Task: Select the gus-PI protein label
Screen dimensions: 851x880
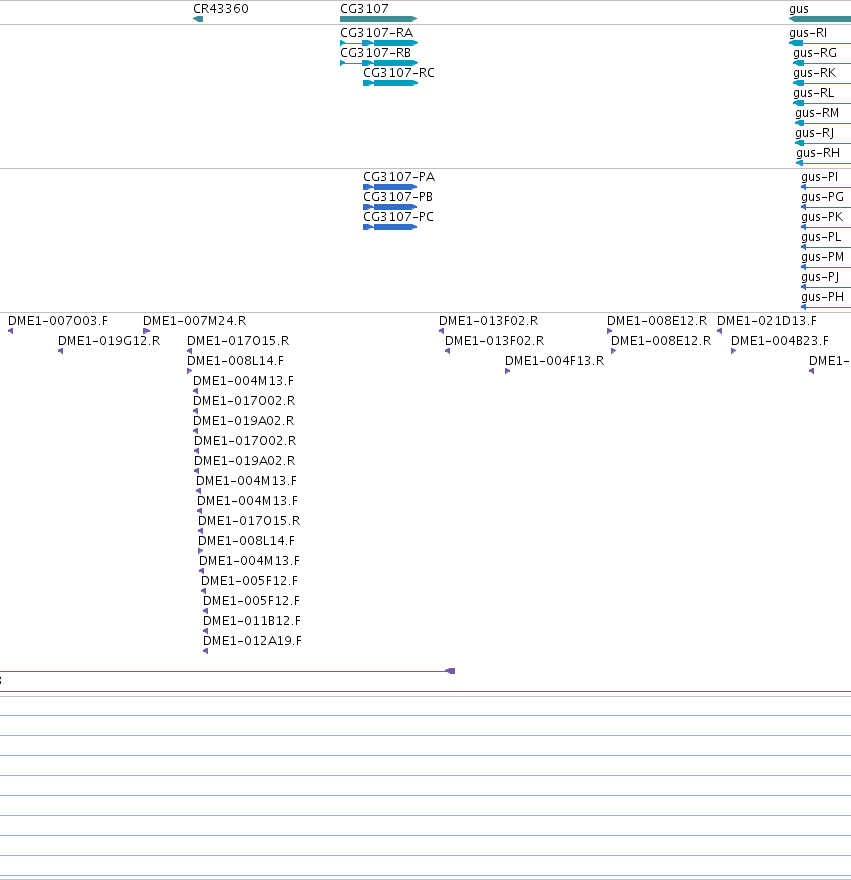Action: tap(819, 177)
